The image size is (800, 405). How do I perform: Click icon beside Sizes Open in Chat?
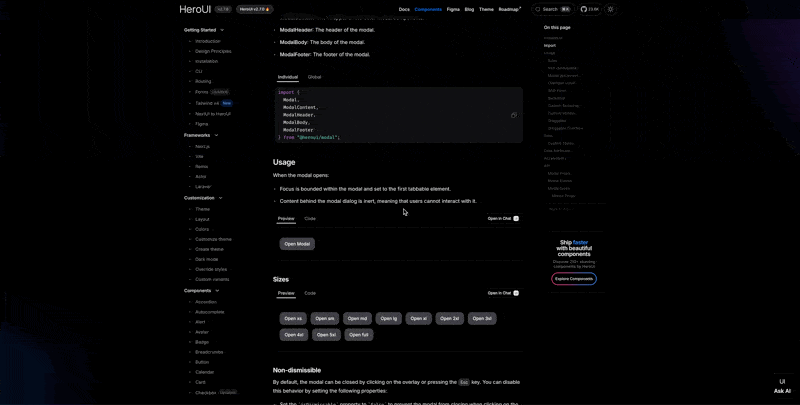516,293
